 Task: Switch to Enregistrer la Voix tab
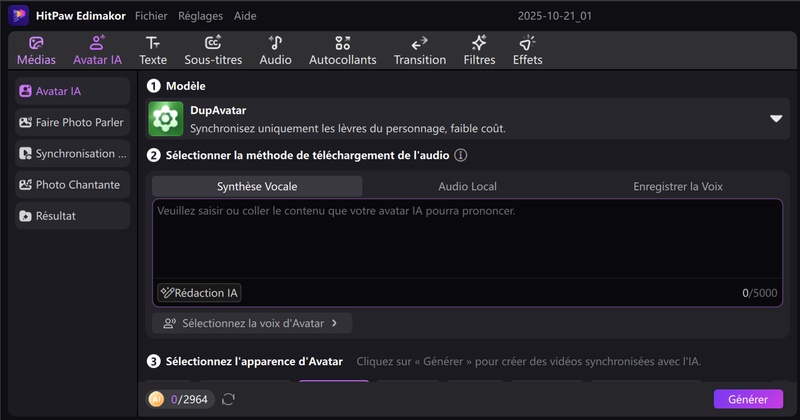(x=677, y=186)
